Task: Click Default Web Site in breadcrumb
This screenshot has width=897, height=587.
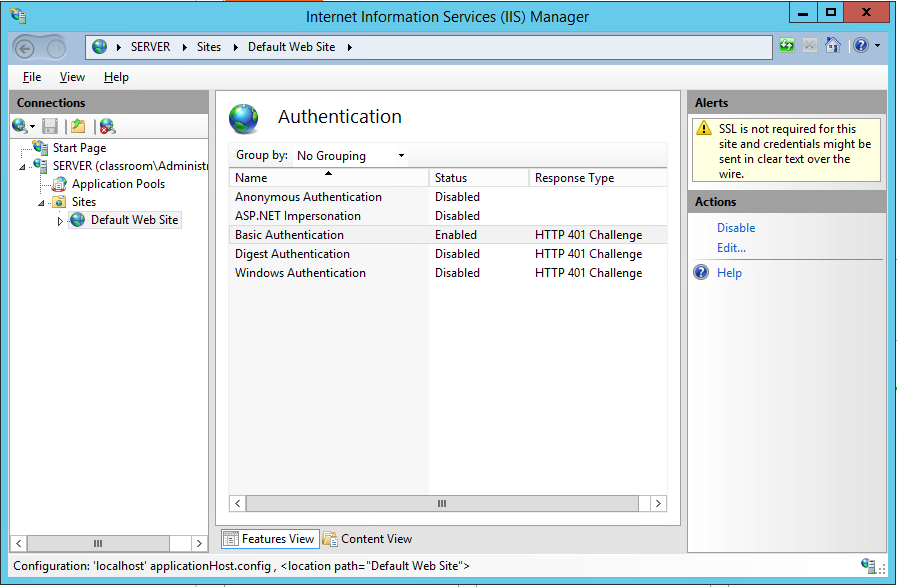Action: pos(291,47)
